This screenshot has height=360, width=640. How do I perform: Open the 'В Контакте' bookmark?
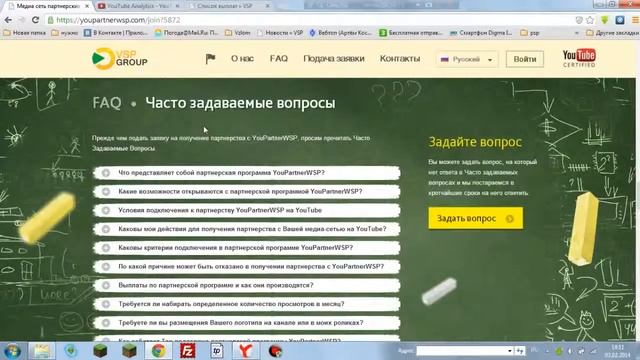pos(116,33)
